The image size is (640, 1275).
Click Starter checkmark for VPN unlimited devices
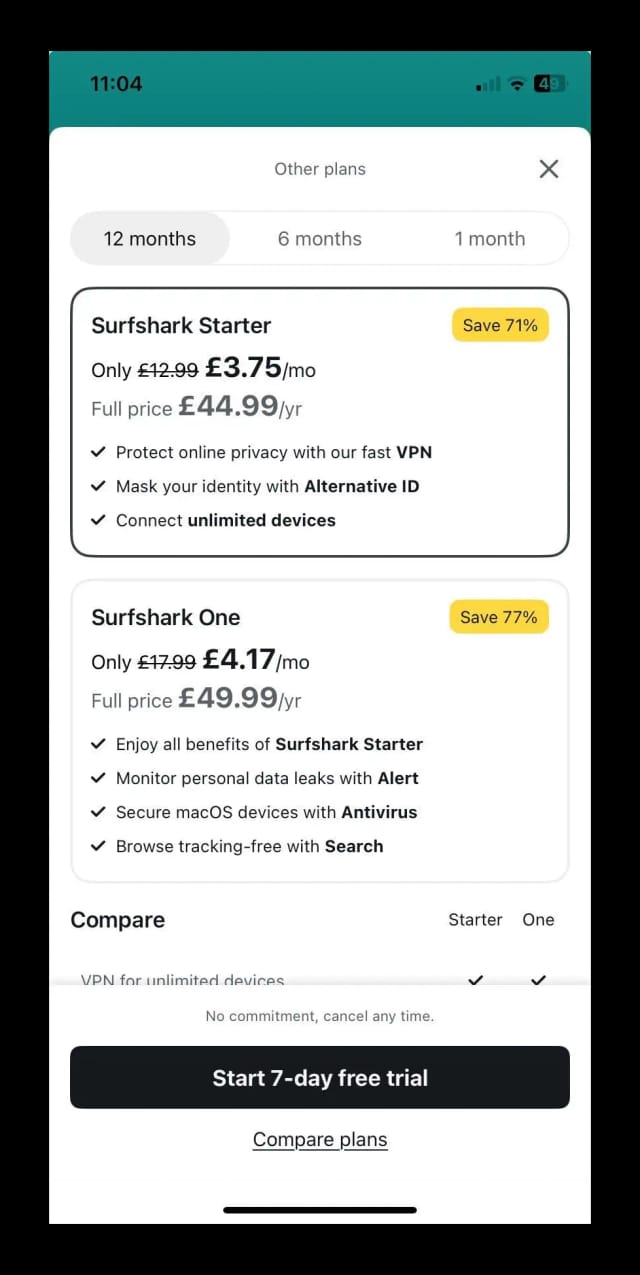(475, 981)
